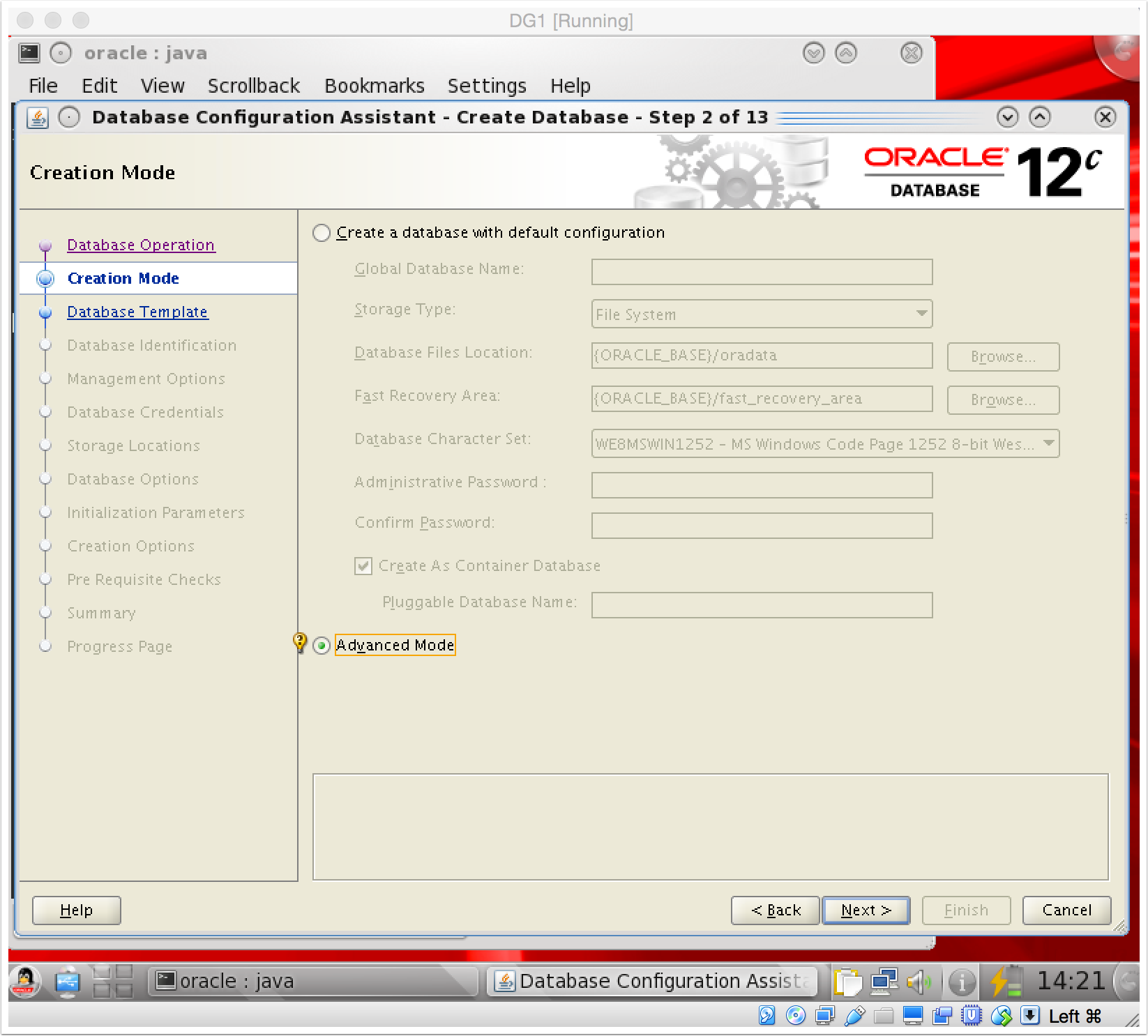Click the terminal icon in the Konsole title bar
Image resolution: width=1148 pixels, height=1036 pixels.
coord(29,53)
